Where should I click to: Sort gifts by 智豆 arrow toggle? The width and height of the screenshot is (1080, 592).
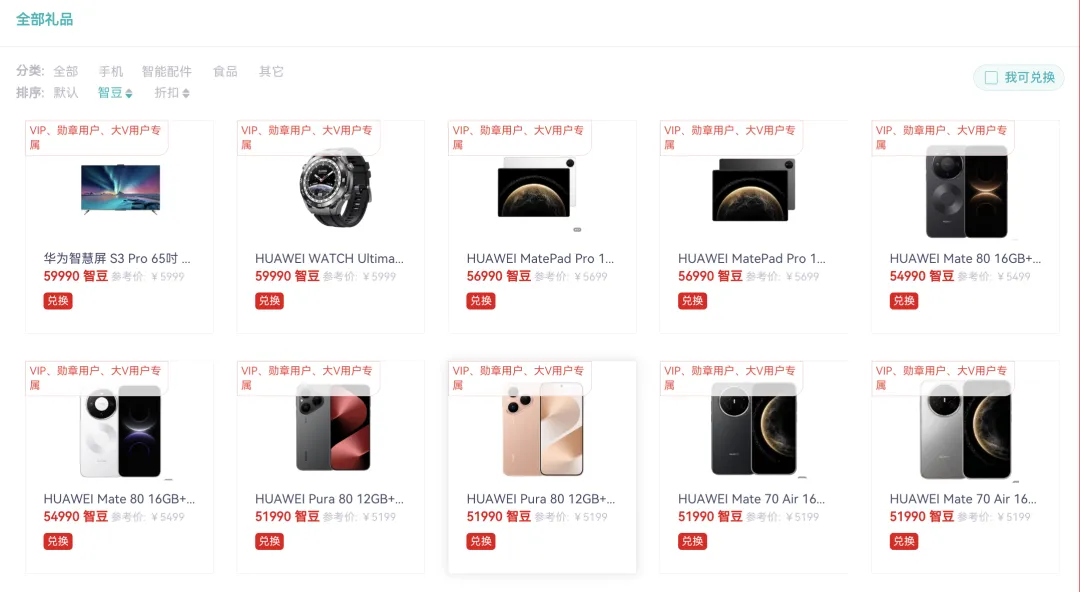(129, 93)
